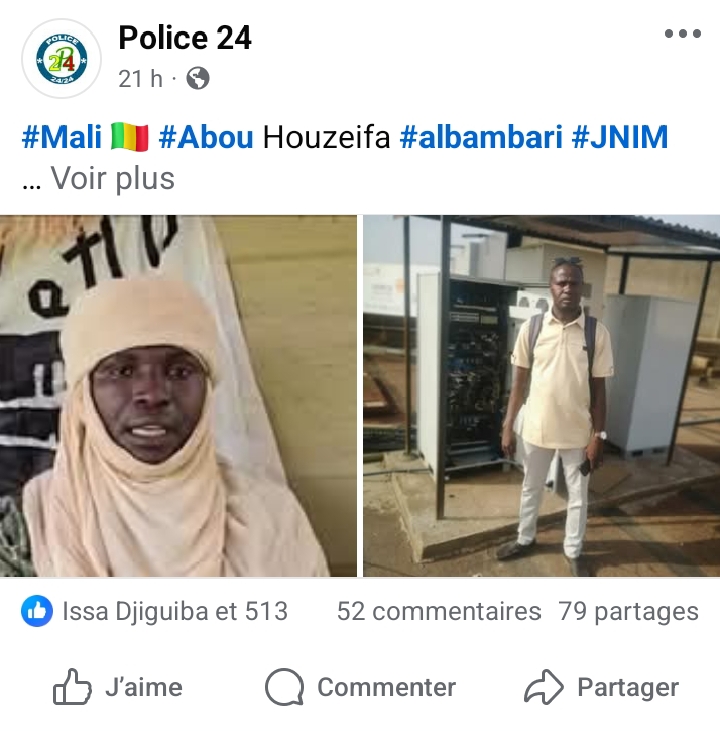Tap the Commenter speech bubble icon
The height and width of the screenshot is (731, 720).
(284, 687)
